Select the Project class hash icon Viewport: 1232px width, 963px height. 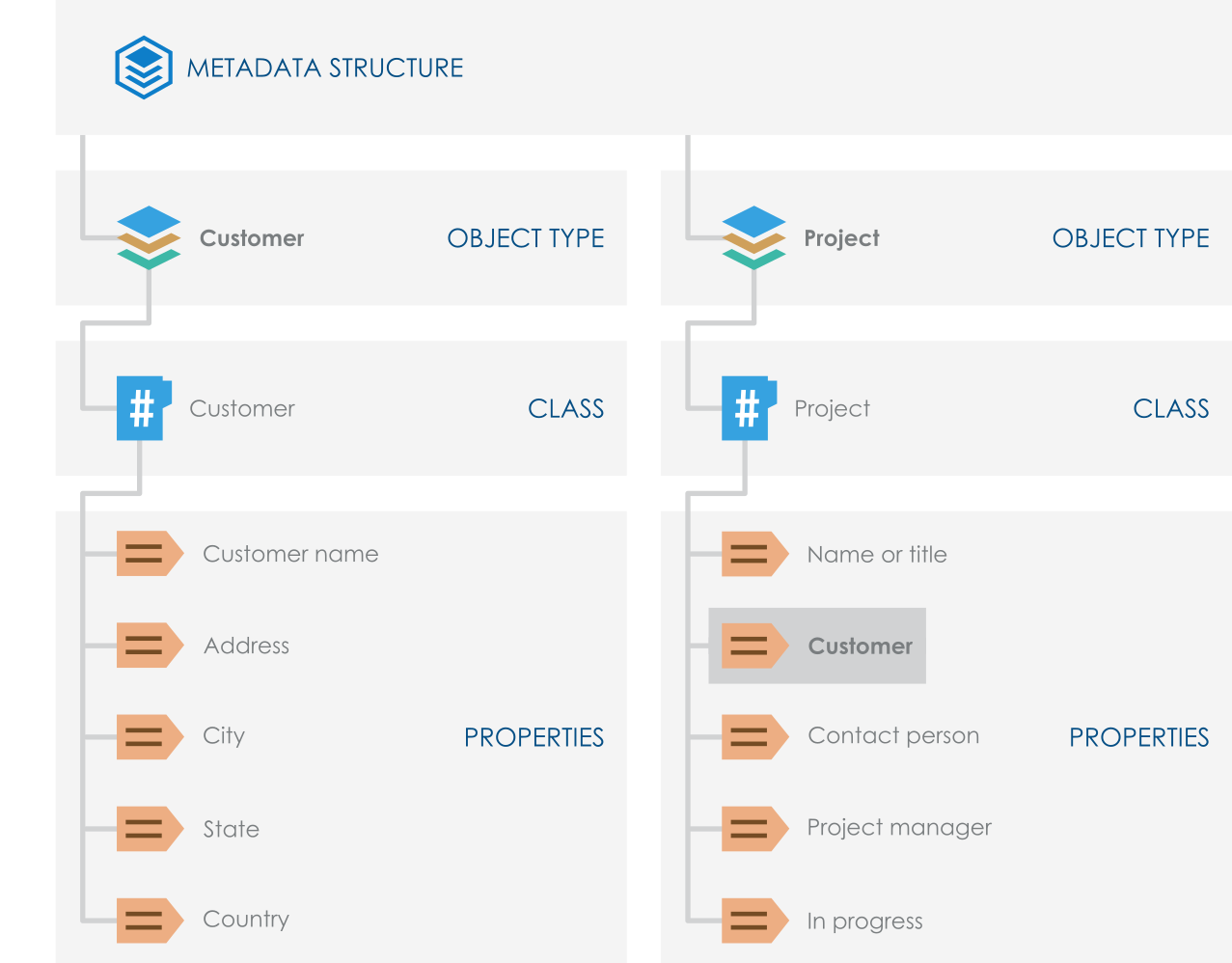point(749,408)
